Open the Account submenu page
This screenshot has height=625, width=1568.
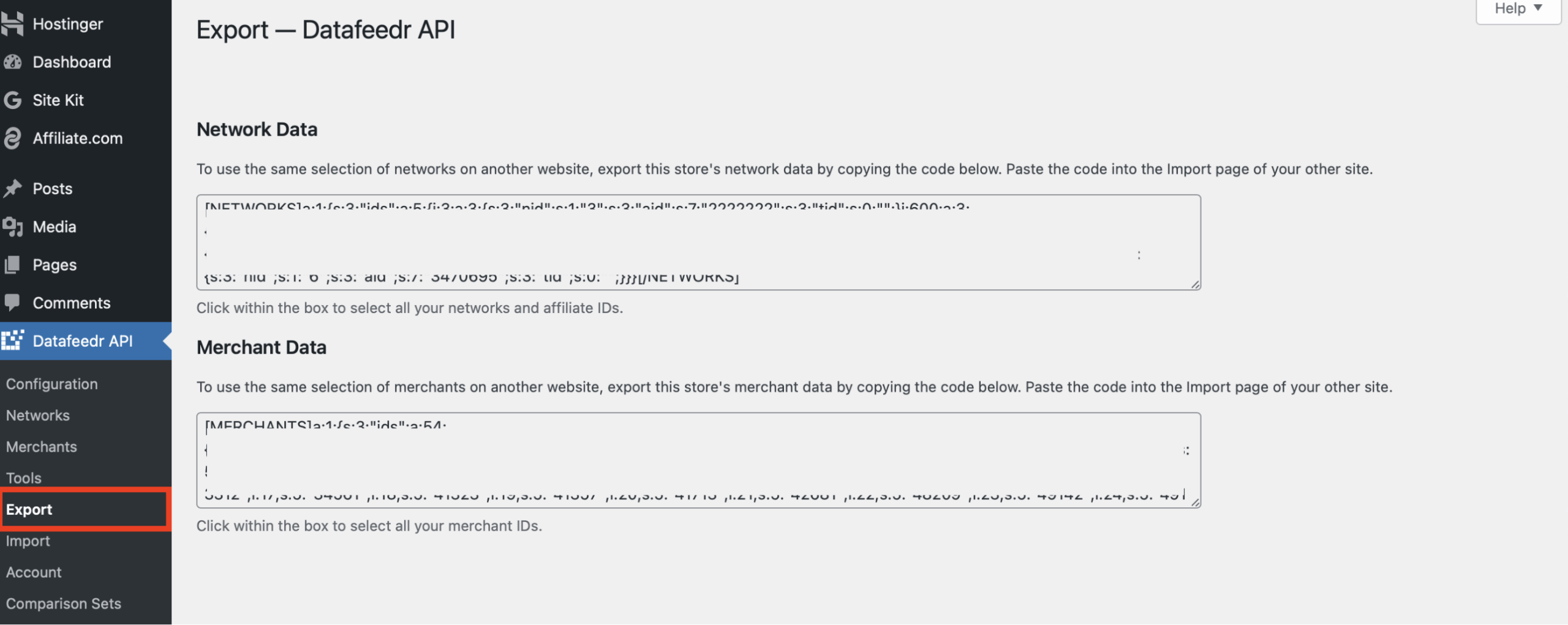point(34,572)
